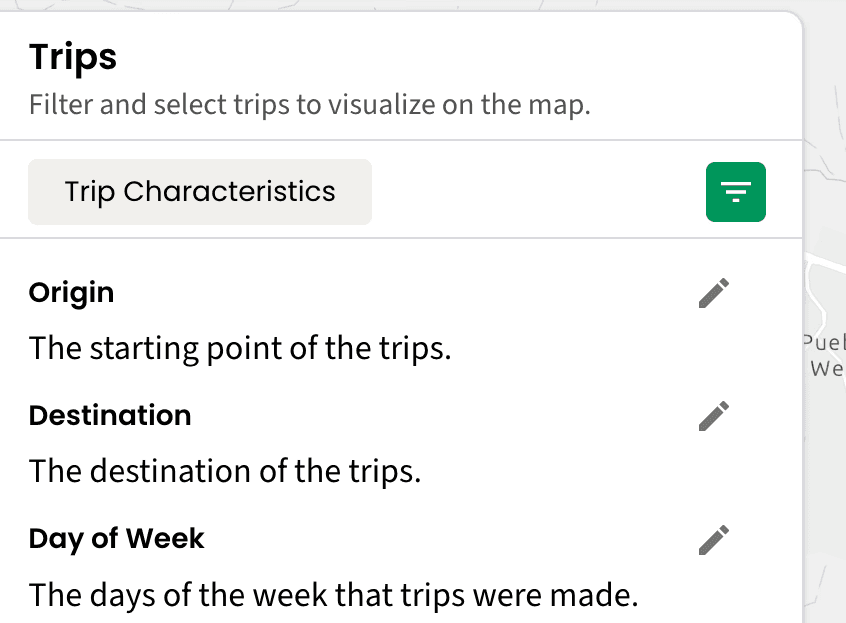Click the empty header area right of Trips title
The image size is (846, 623).
[450, 57]
